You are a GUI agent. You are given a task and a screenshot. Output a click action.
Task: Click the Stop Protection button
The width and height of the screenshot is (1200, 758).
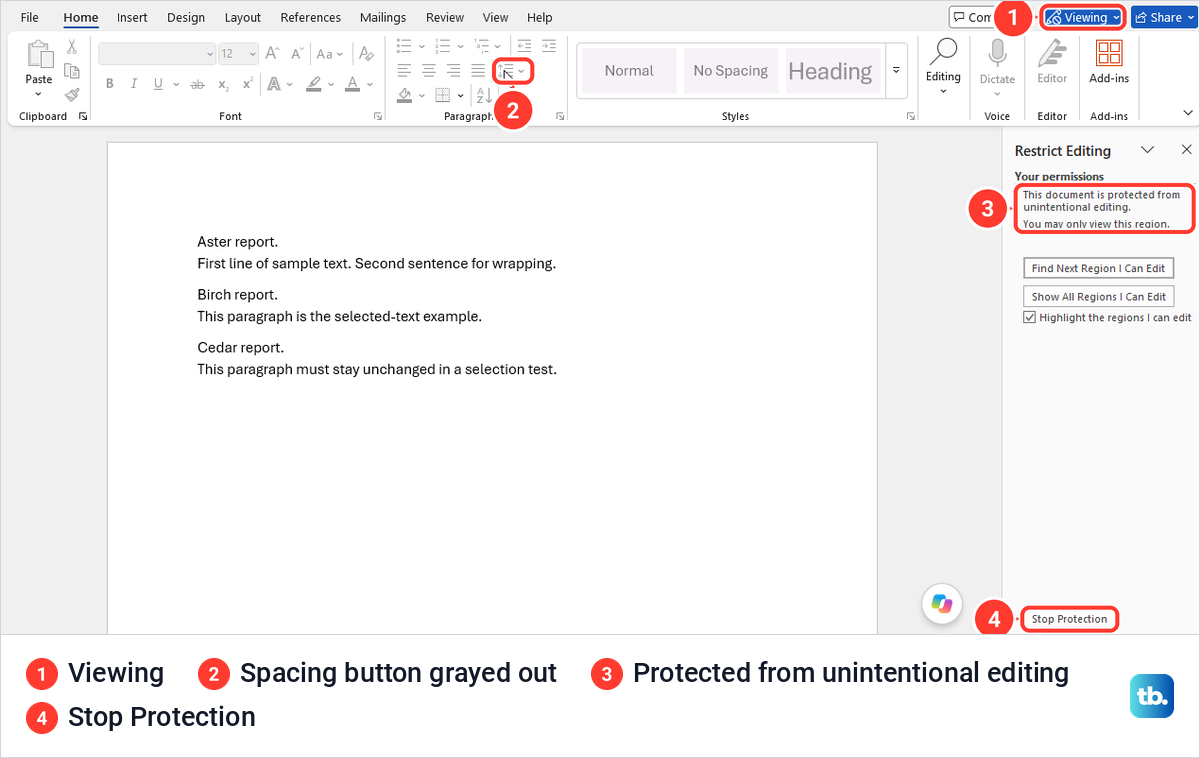(1069, 619)
